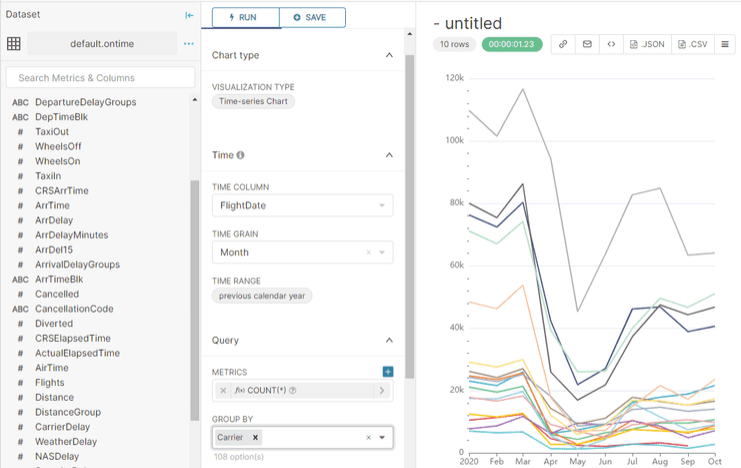
Task: Open the embed code icon
Action: pos(611,44)
